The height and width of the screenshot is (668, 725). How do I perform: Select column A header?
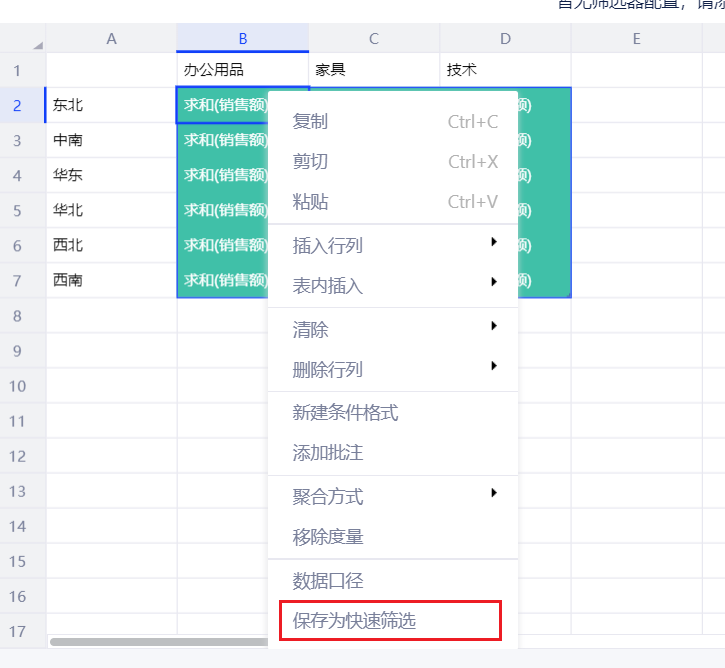pos(111,39)
